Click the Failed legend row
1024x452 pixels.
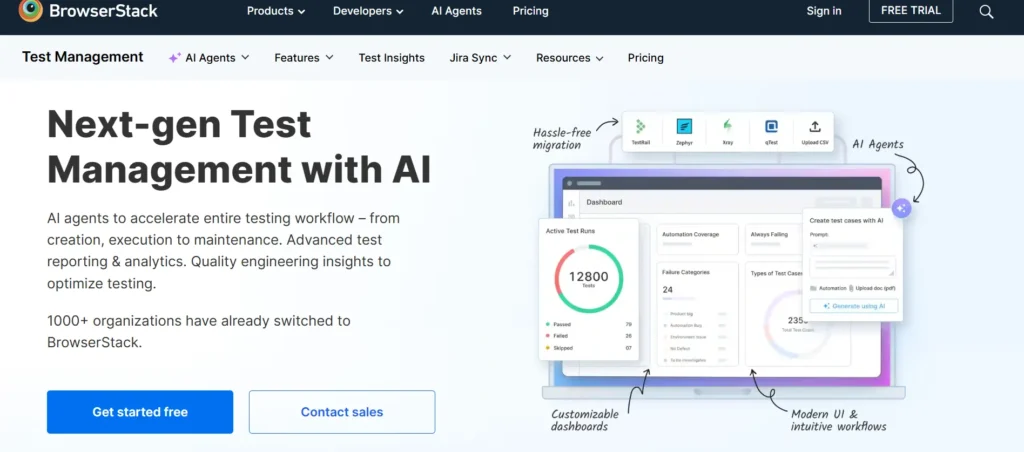589,336
